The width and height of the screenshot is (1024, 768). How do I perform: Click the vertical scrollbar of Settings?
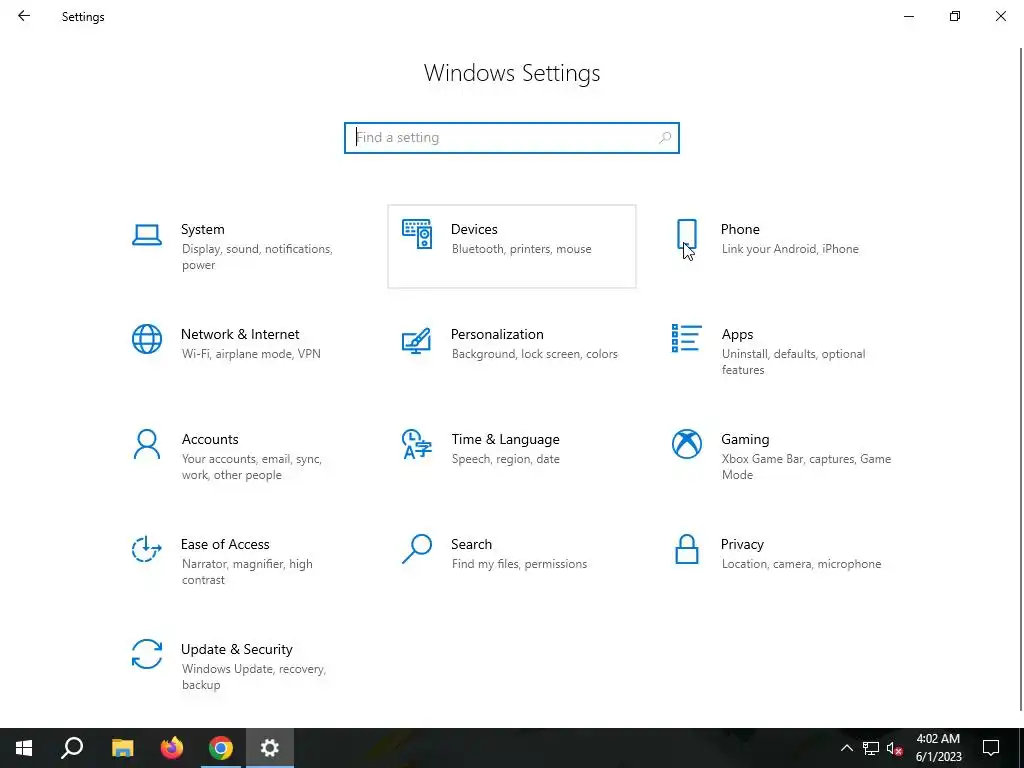[x=1021, y=379]
